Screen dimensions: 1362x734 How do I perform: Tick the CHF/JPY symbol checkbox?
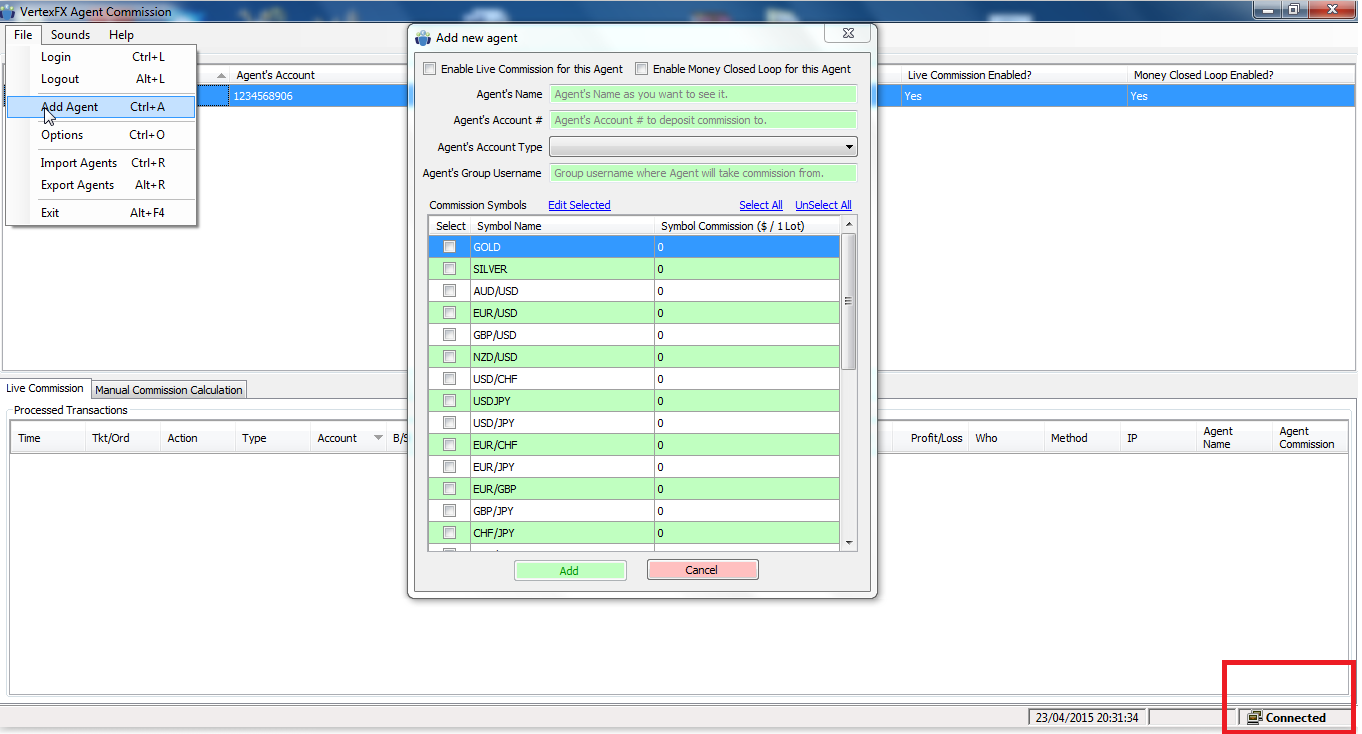(x=450, y=533)
